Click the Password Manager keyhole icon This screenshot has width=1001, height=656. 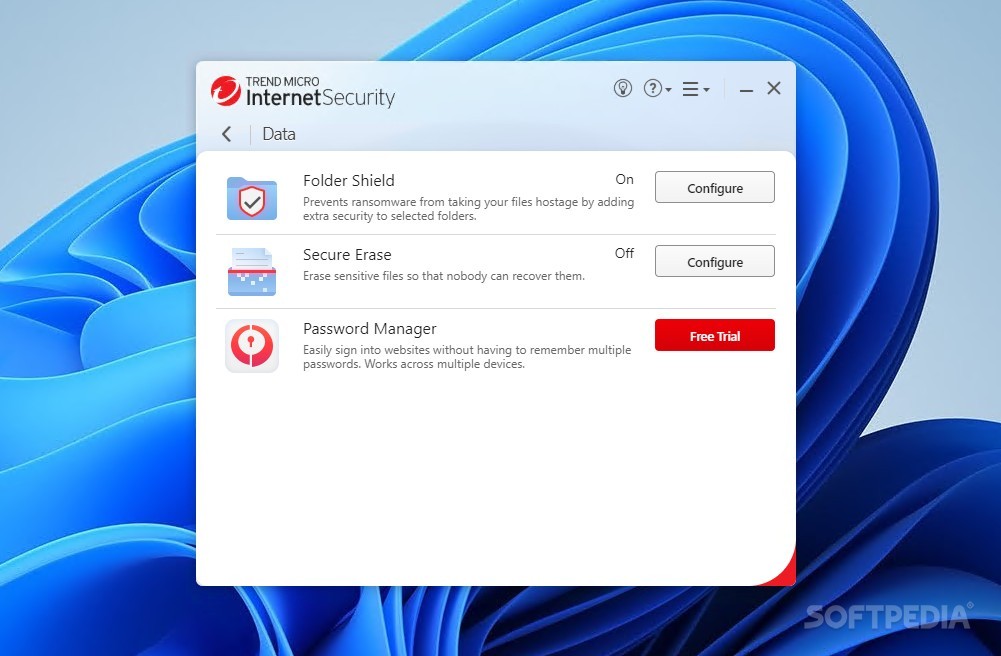click(x=252, y=346)
